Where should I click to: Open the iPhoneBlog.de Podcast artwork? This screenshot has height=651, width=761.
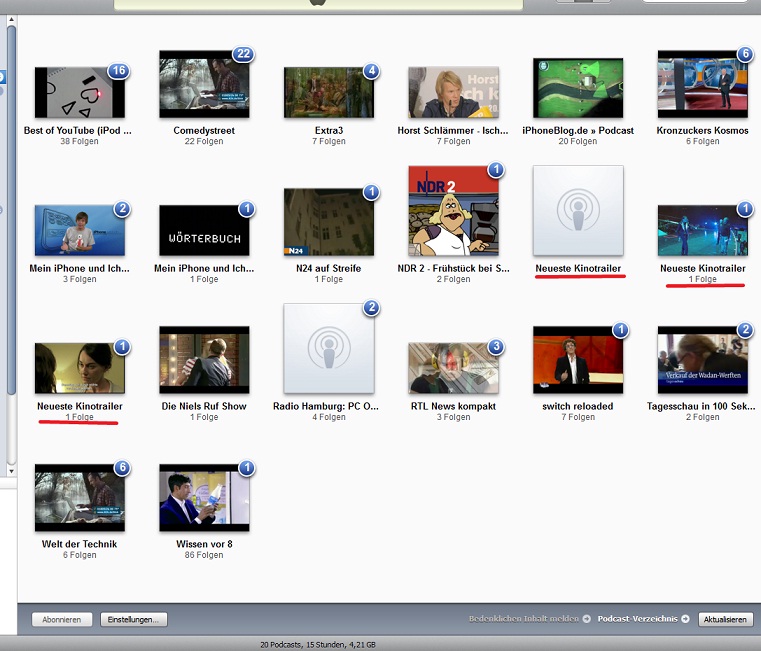tap(578, 88)
